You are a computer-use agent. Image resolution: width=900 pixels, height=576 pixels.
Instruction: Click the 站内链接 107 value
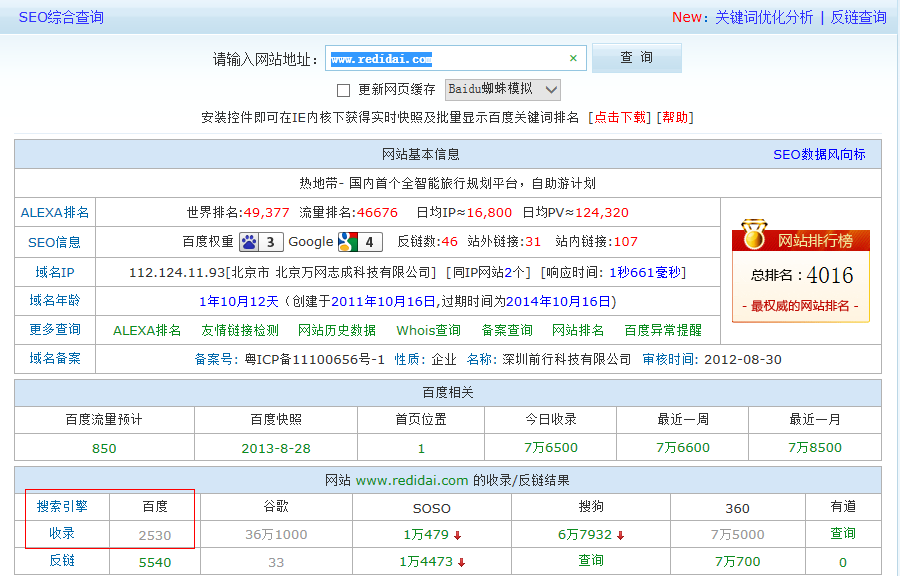(x=626, y=242)
